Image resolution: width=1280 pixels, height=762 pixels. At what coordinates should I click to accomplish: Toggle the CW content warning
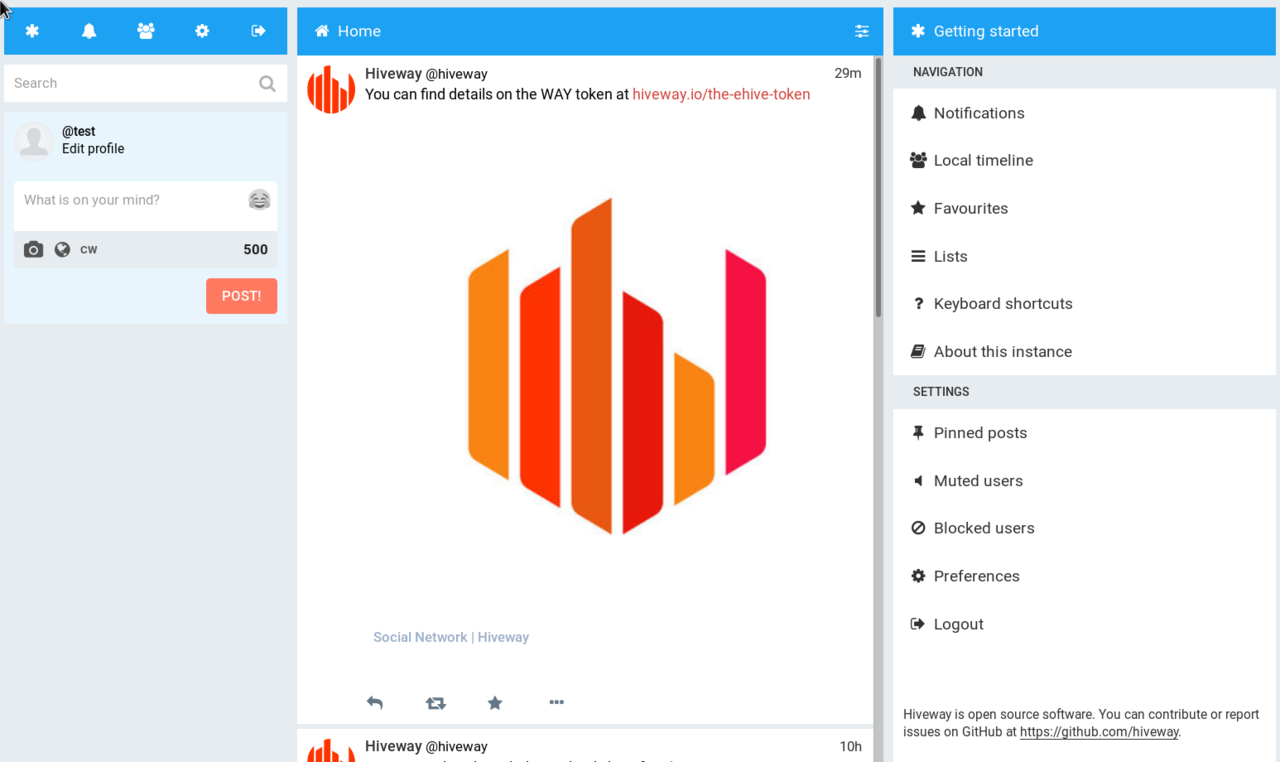click(89, 250)
